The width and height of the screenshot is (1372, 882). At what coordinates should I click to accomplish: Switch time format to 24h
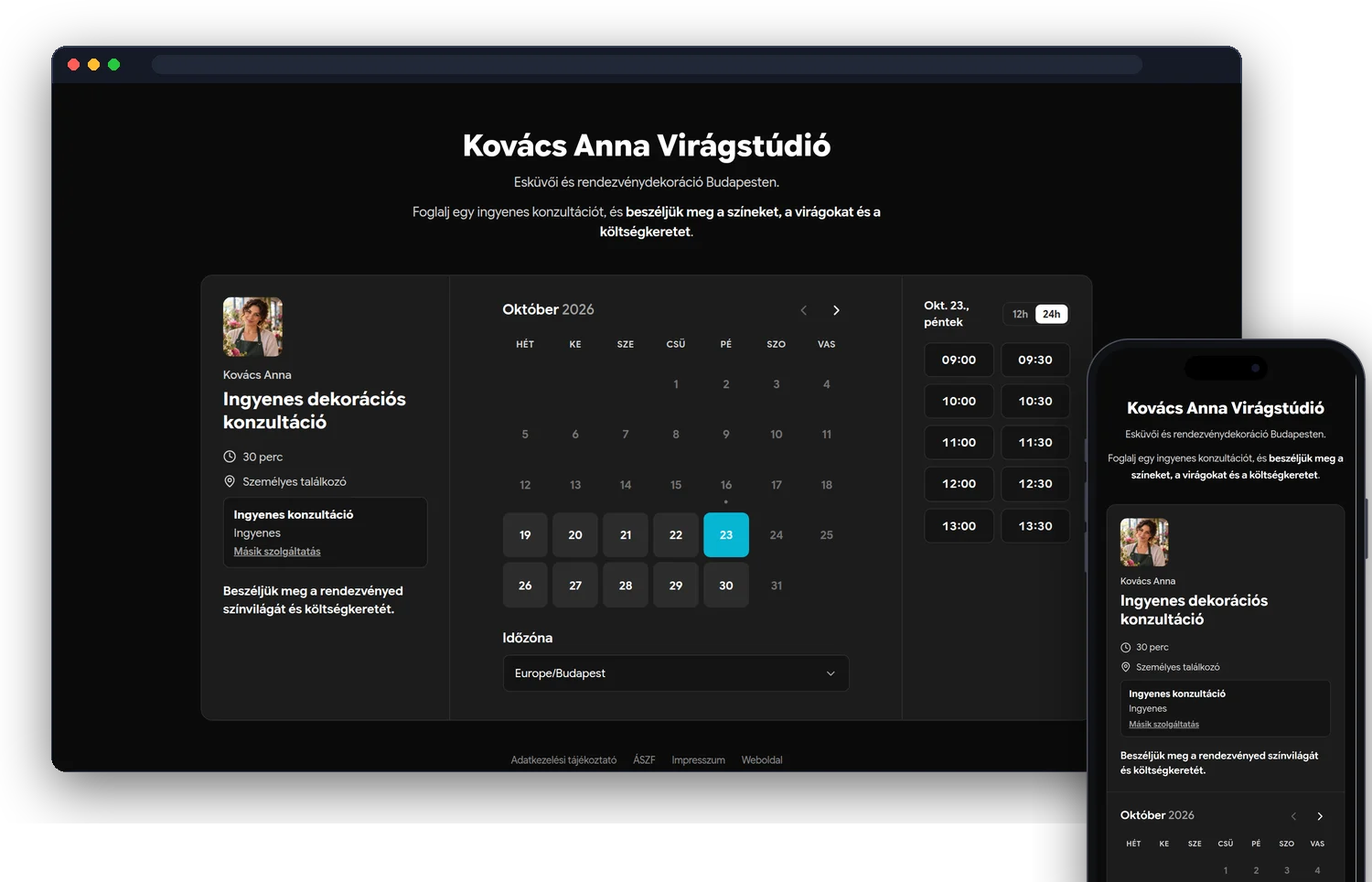pos(1052,314)
